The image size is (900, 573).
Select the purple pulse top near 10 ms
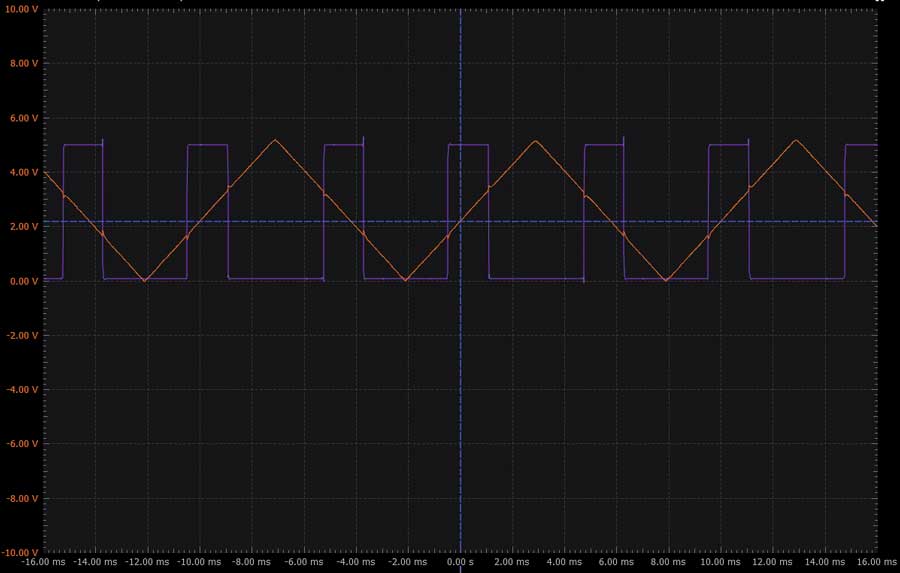(x=729, y=145)
